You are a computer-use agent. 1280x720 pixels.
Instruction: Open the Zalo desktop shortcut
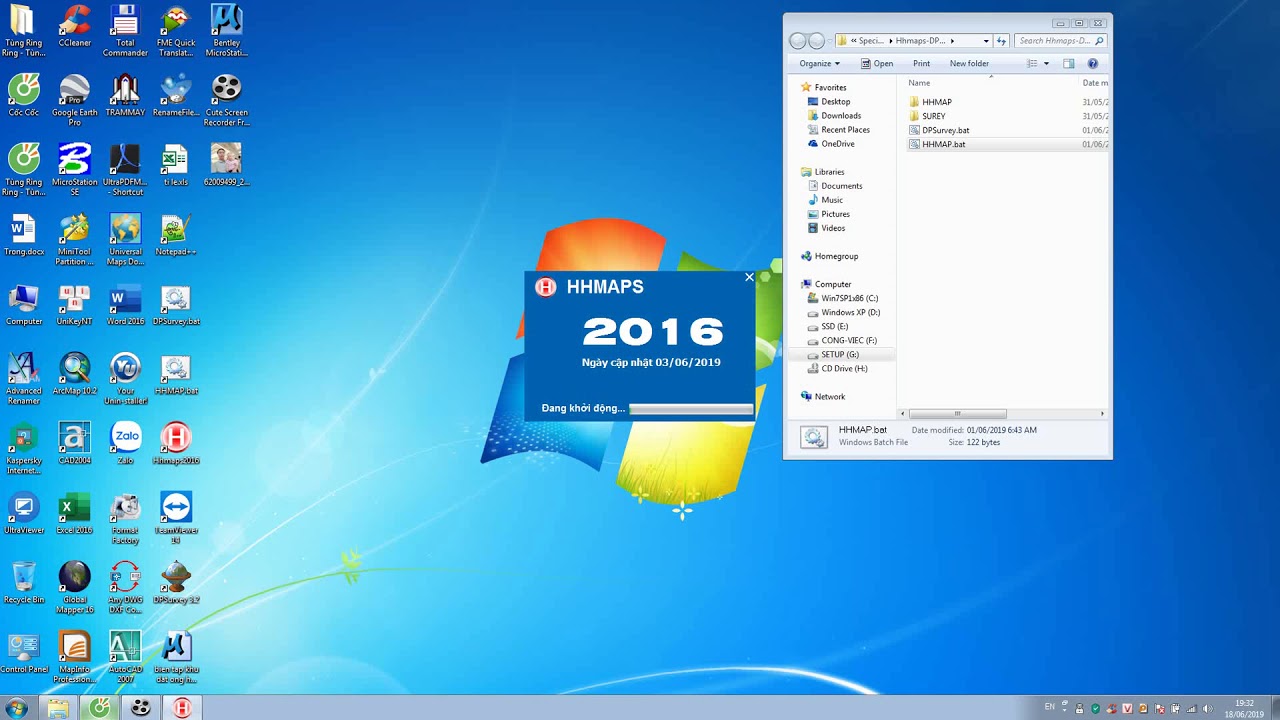click(126, 443)
